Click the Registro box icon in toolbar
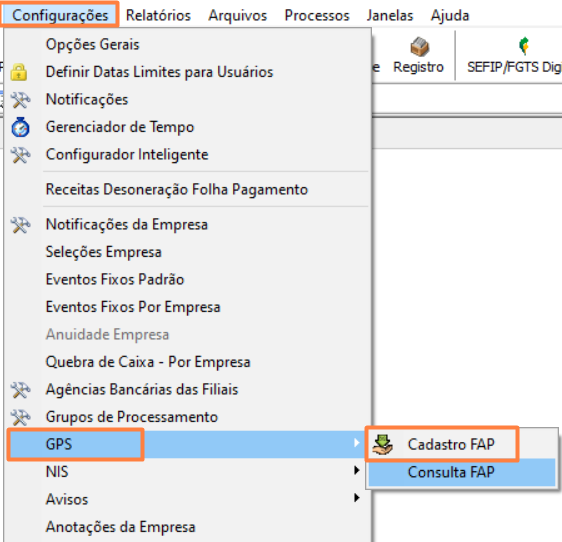 point(419,47)
